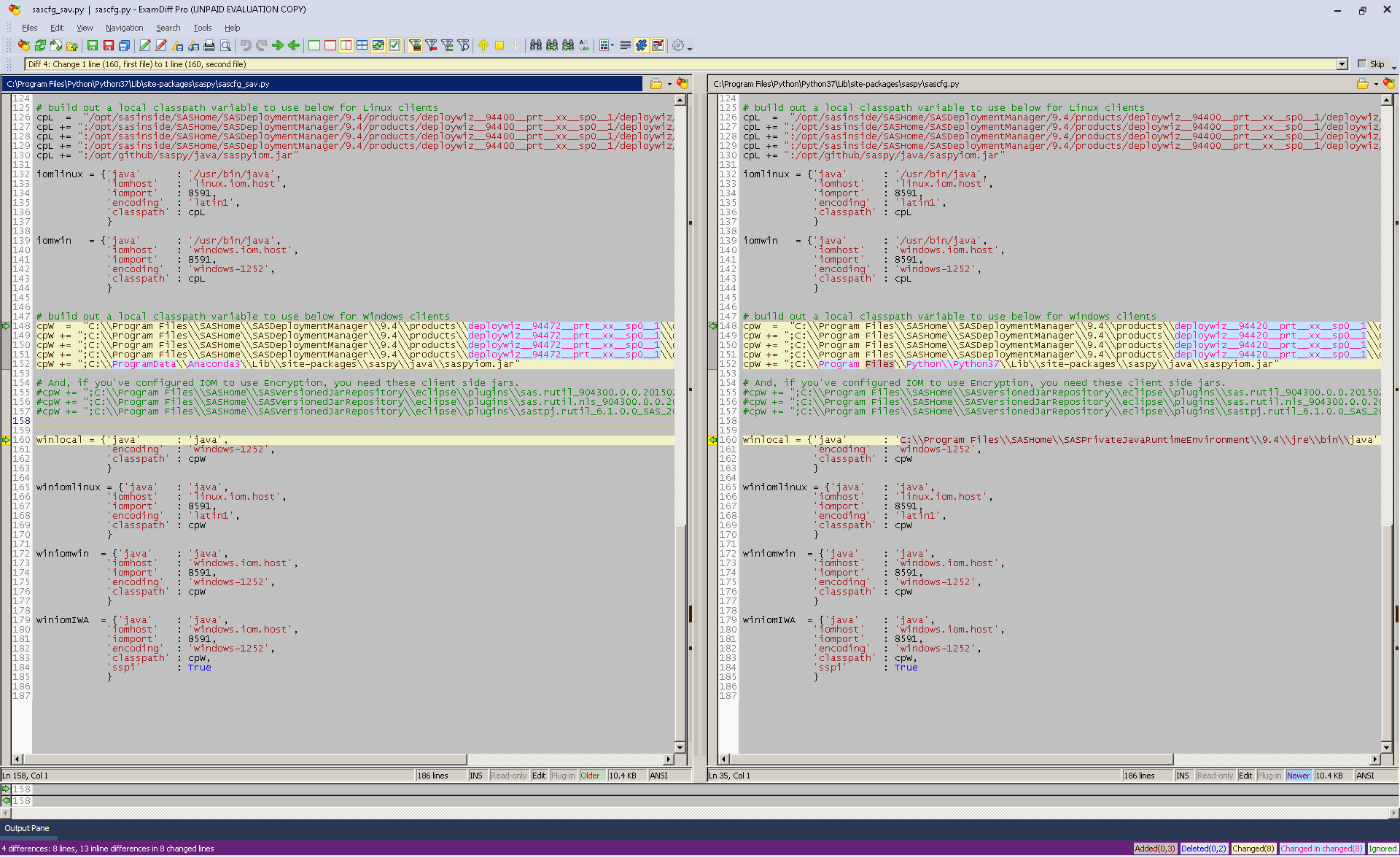
Task: Click the Print icon in toolbar
Action: point(209,45)
